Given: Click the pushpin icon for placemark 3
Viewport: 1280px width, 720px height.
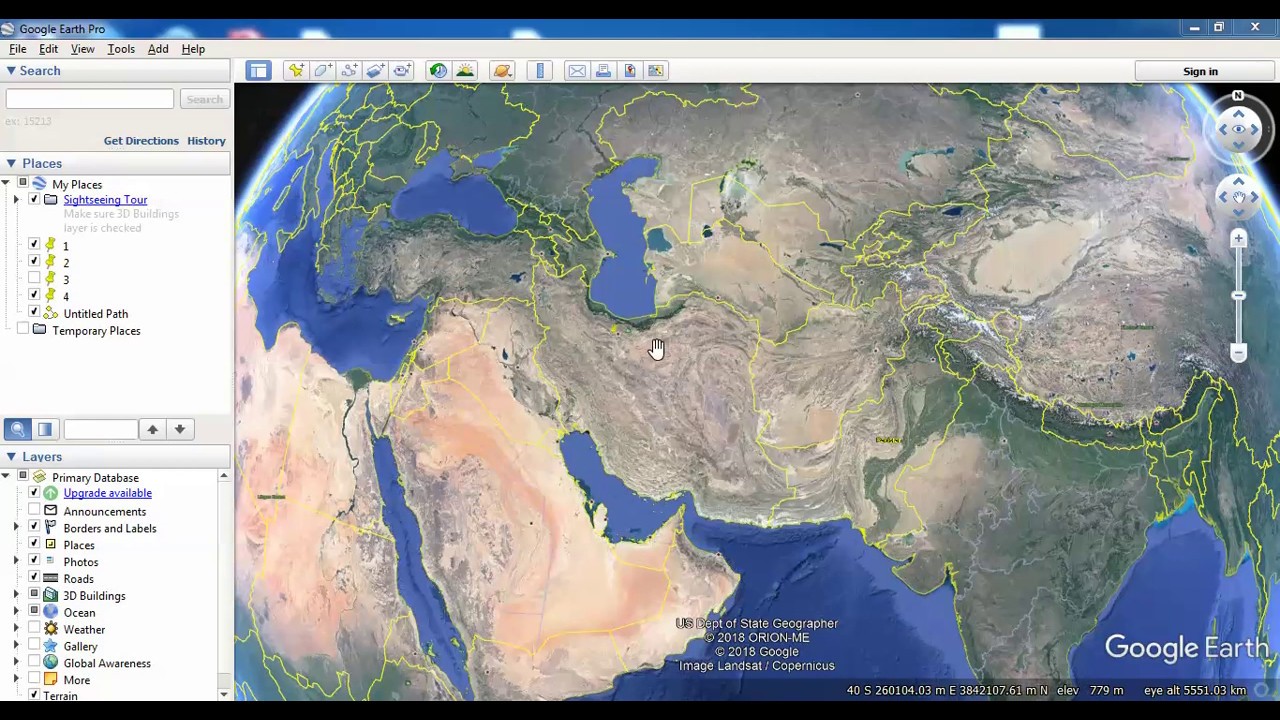Looking at the screenshot, I should tap(51, 279).
